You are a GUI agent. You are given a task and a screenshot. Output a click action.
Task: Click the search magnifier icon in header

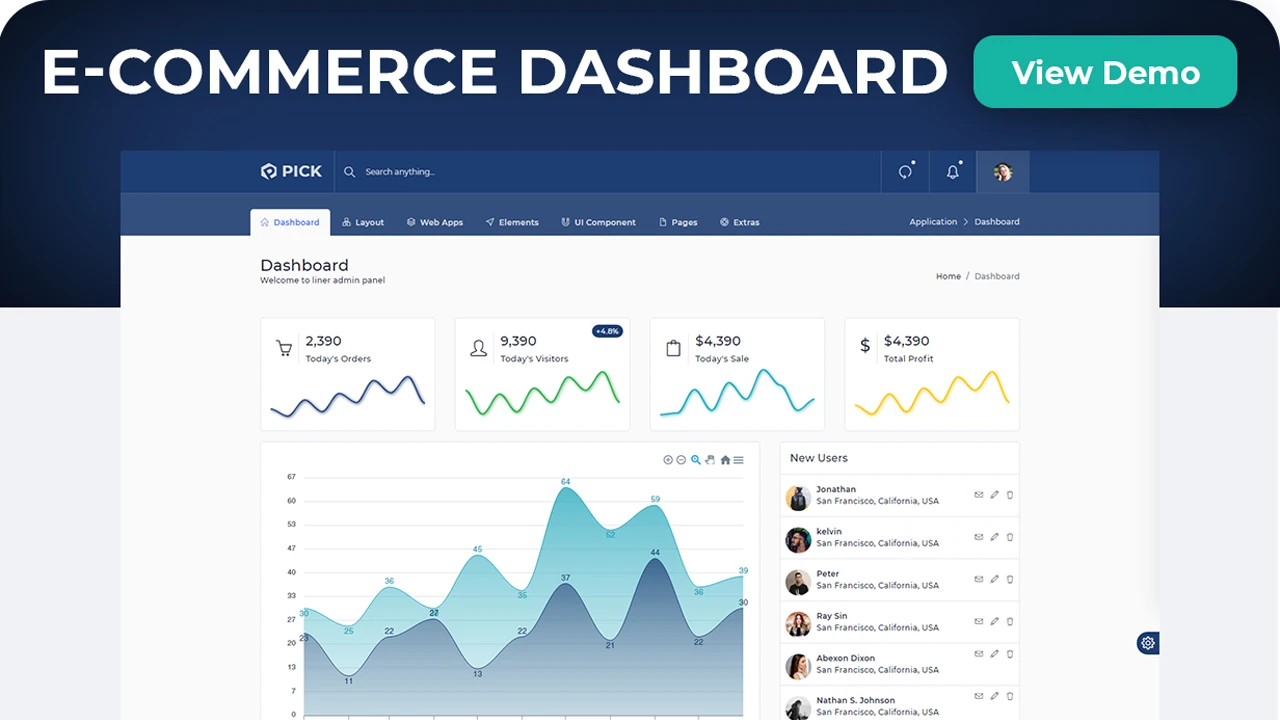(x=349, y=172)
